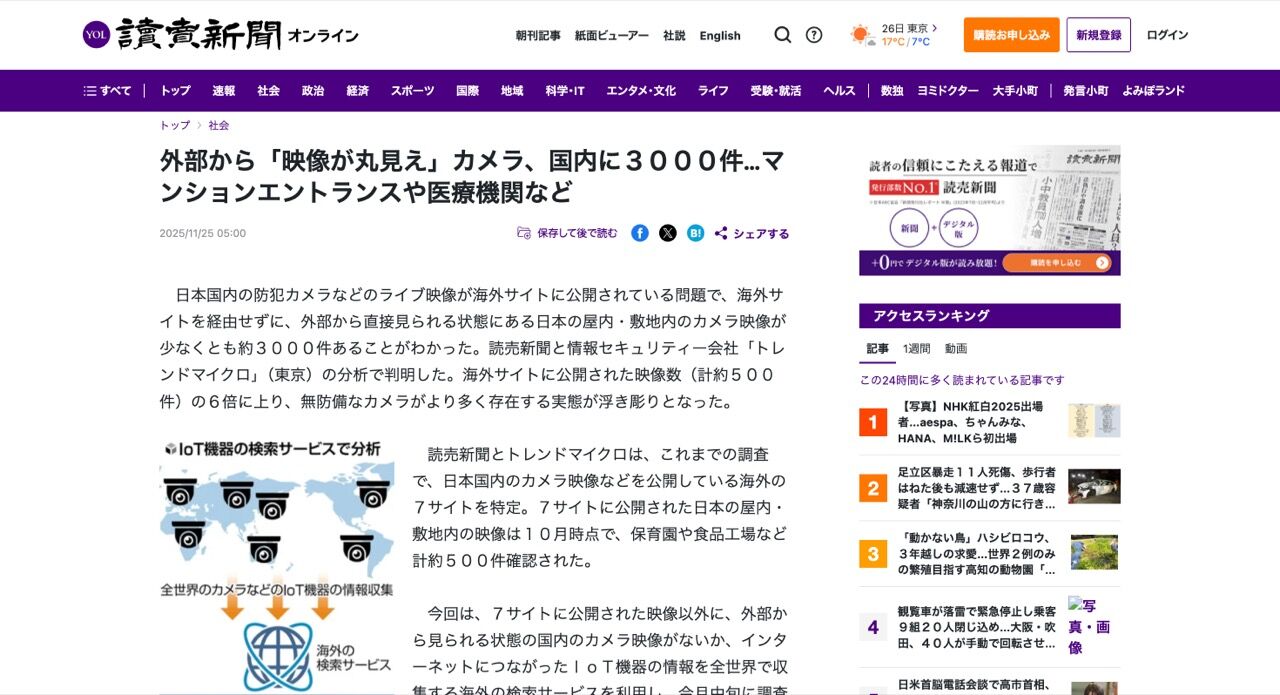Screen dimensions: 1280x695
Task: Click the sunny weather icon
Action: (861, 35)
